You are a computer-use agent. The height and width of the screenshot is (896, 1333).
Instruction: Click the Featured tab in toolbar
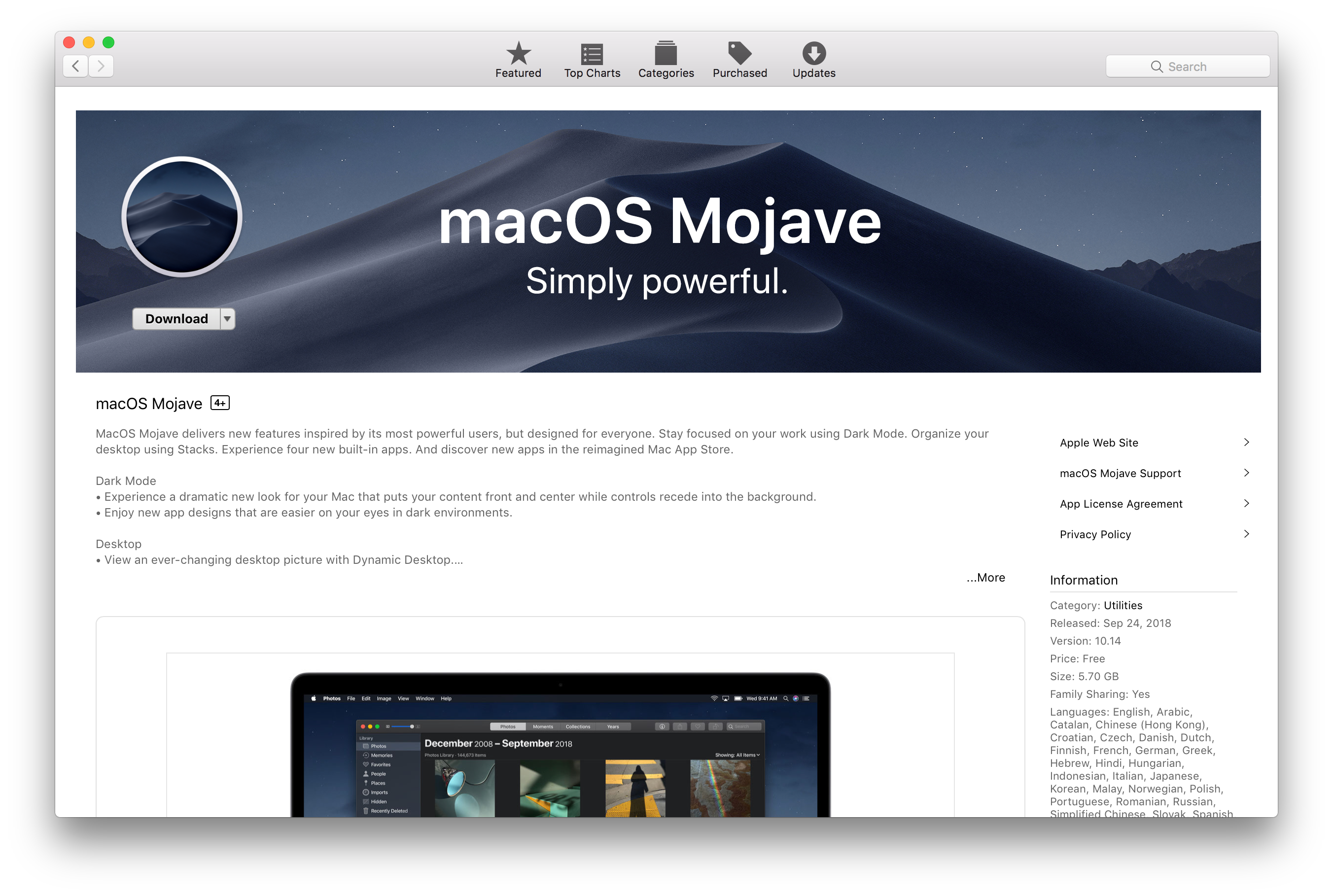(518, 44)
